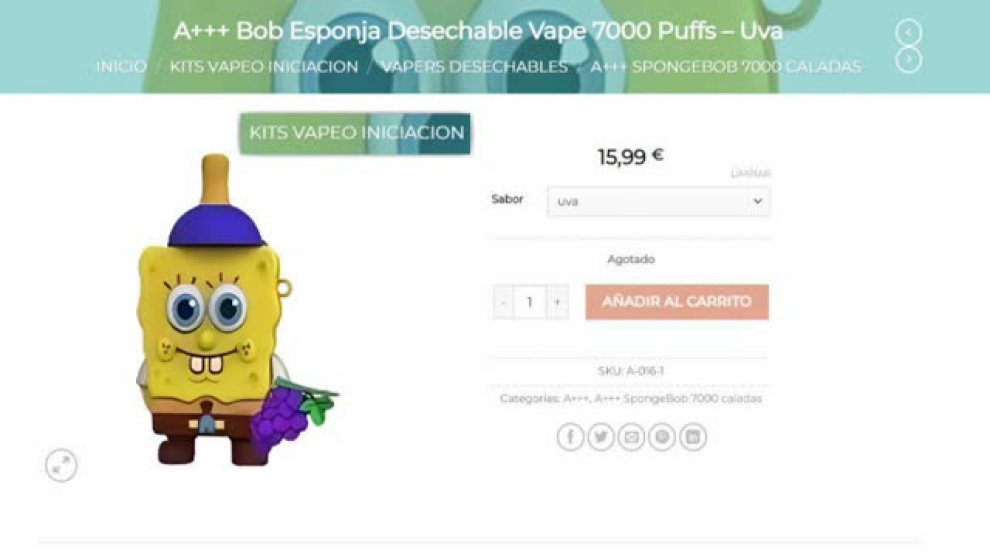The height and width of the screenshot is (557, 990).
Task: Open the SpongeBob vape product image
Action: 234,309
